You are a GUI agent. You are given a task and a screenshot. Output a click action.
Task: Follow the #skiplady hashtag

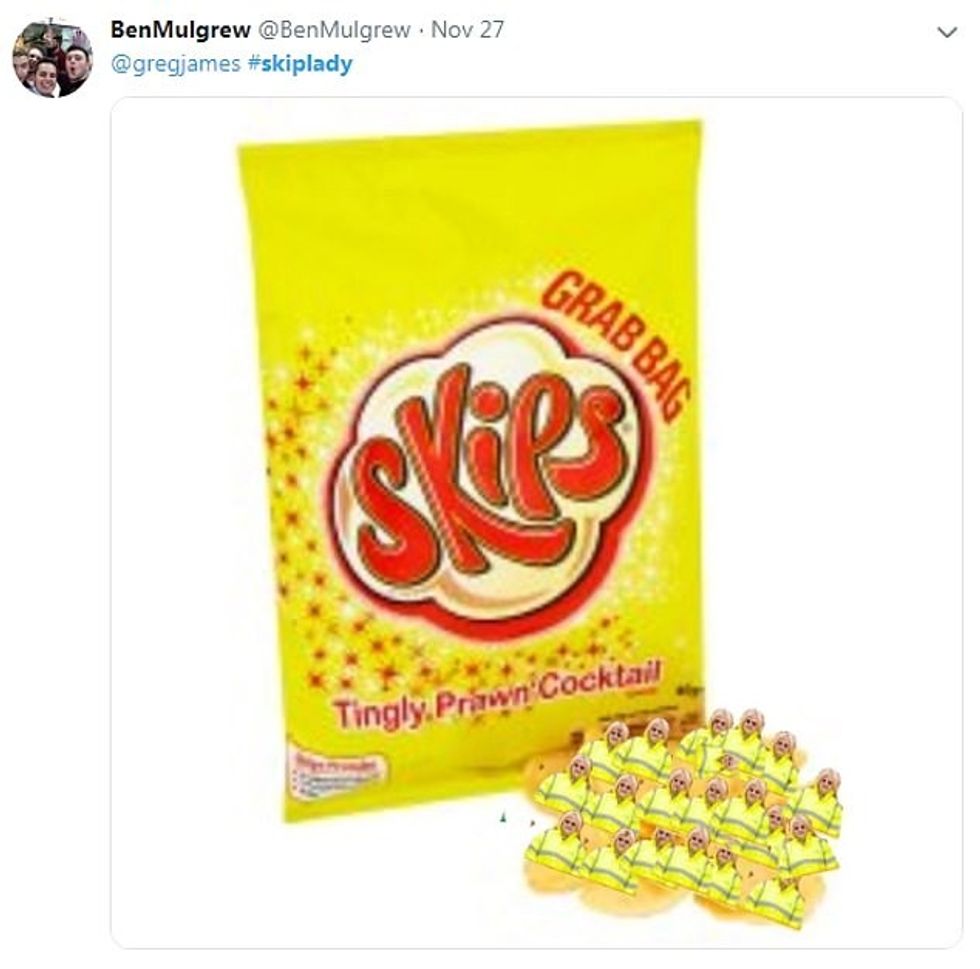(x=300, y=64)
